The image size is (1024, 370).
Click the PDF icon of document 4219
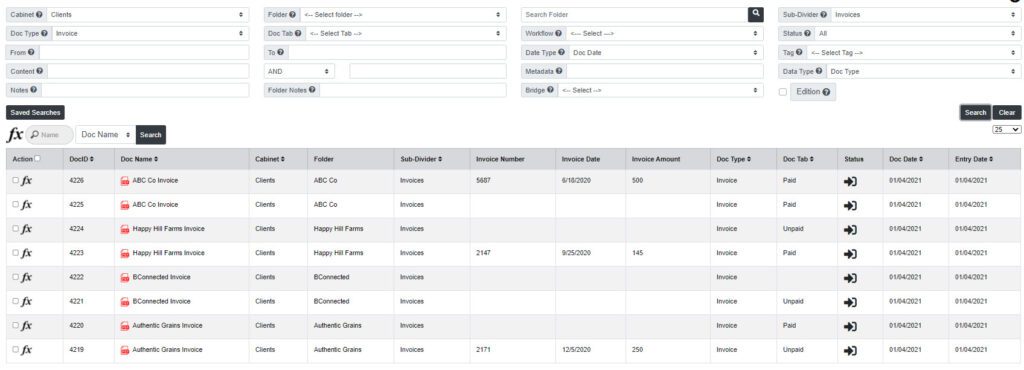click(x=125, y=350)
